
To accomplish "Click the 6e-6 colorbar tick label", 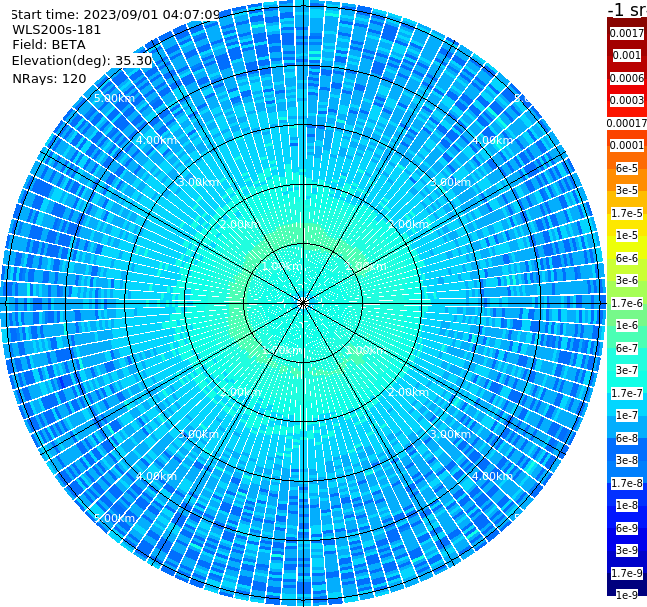I will pos(627,258).
